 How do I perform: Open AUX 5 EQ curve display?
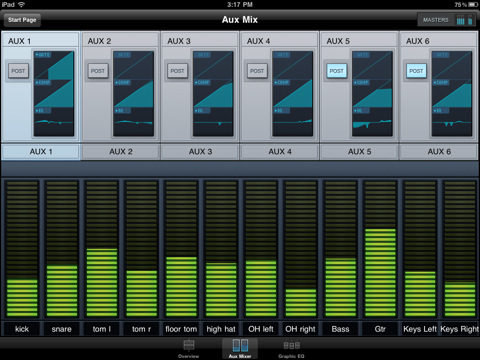(372, 122)
